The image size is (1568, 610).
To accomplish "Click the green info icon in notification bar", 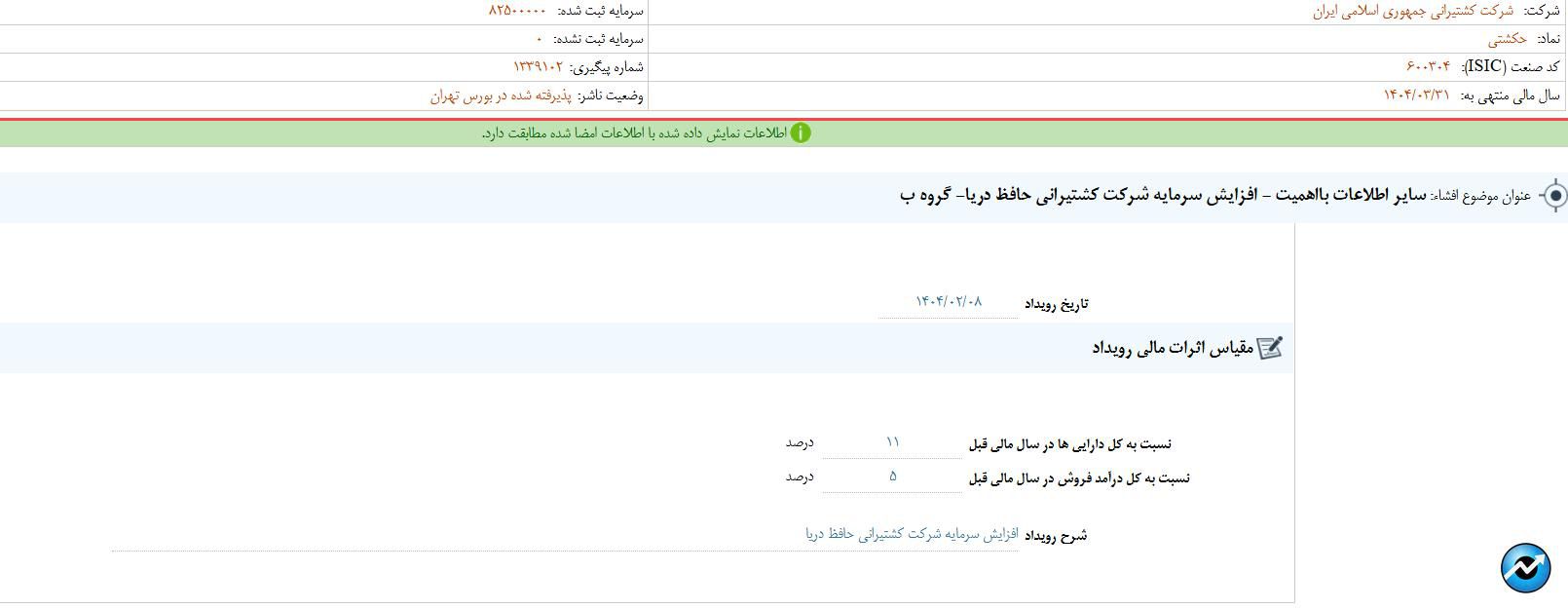I will [801, 133].
